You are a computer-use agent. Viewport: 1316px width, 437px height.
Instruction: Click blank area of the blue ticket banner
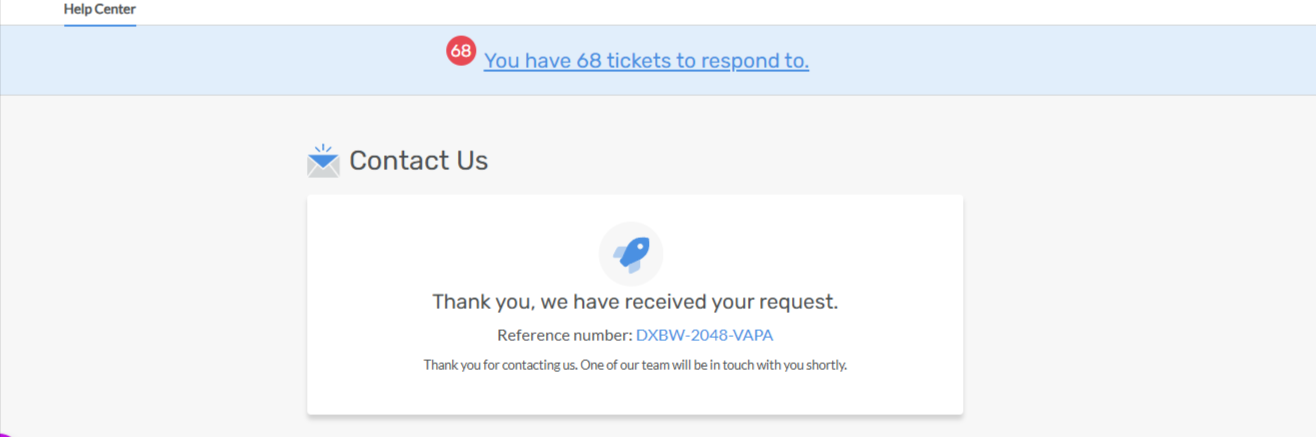point(1050,61)
